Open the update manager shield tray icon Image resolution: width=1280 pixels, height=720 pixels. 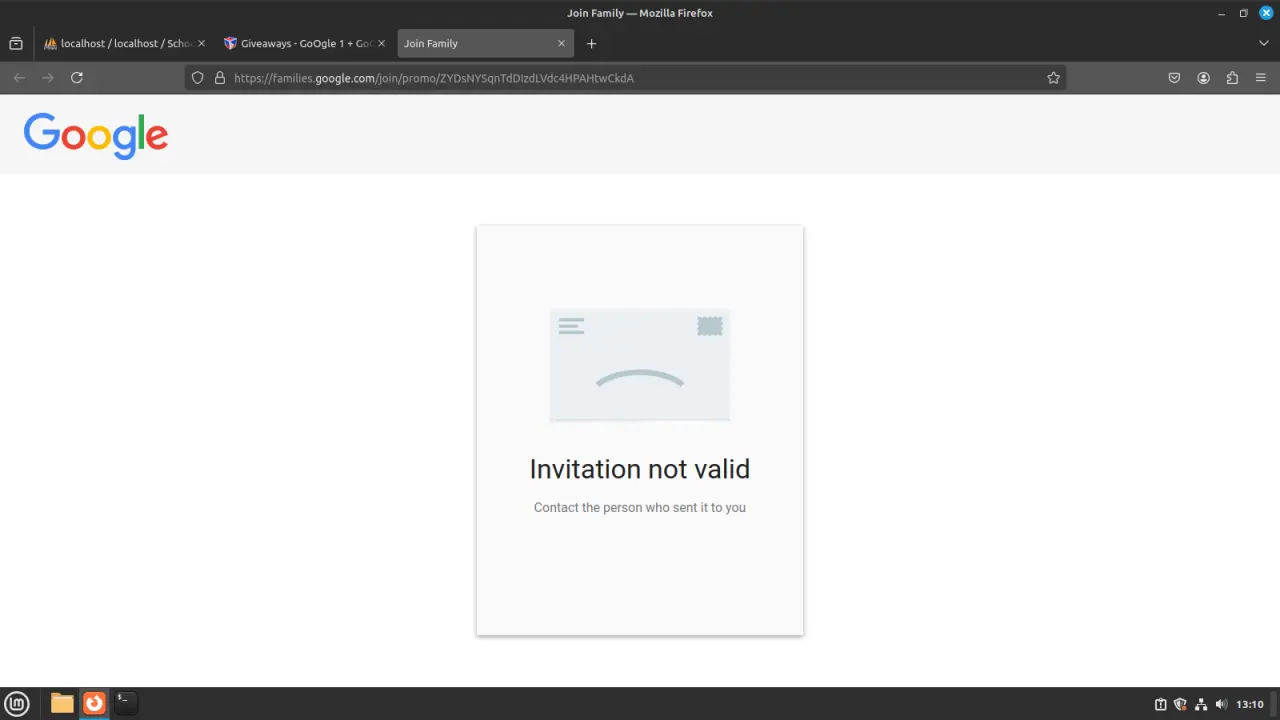(x=1181, y=704)
